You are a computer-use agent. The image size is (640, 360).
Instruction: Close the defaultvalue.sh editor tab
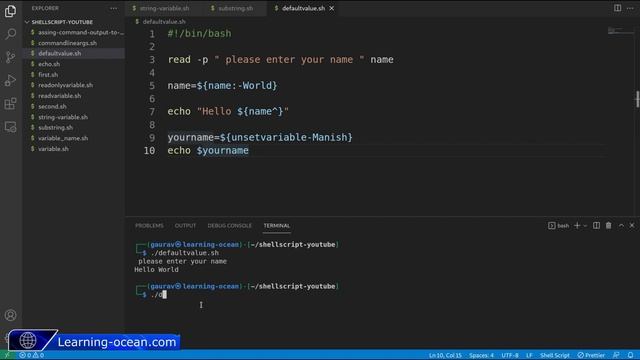pyautogui.click(x=332, y=8)
